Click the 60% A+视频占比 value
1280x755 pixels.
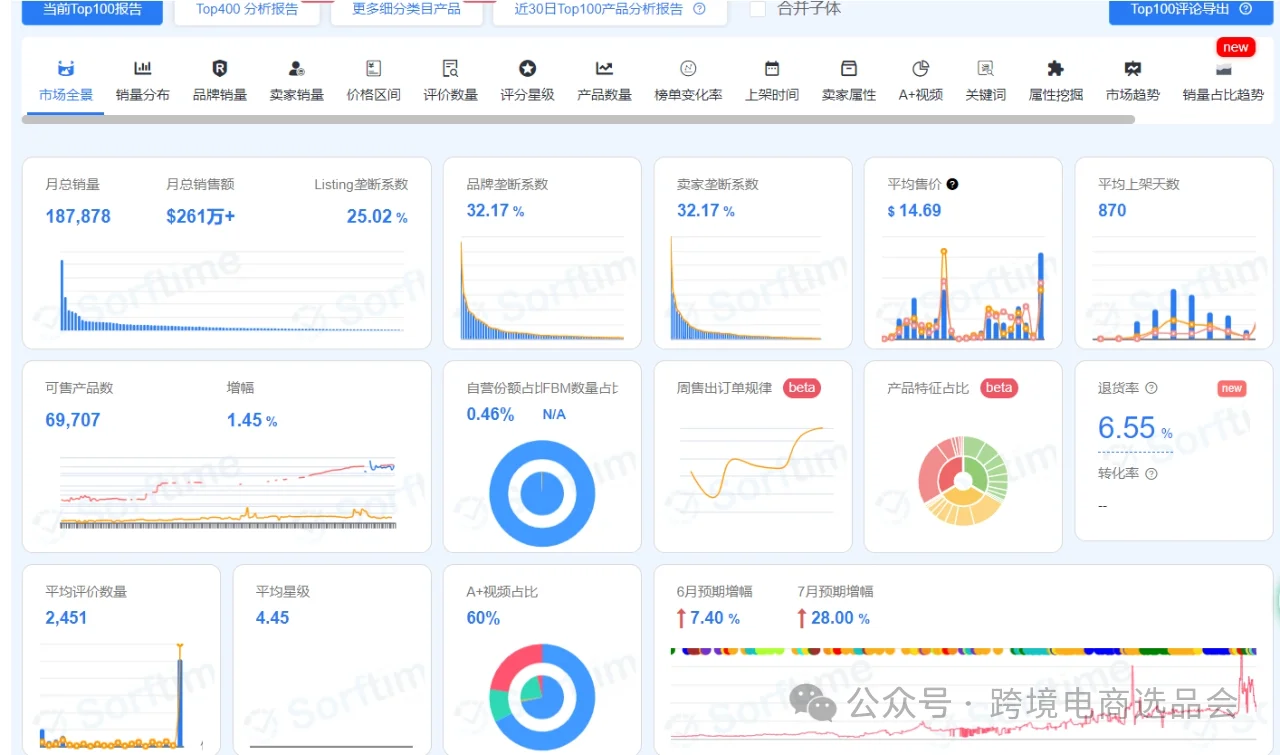tap(483, 618)
